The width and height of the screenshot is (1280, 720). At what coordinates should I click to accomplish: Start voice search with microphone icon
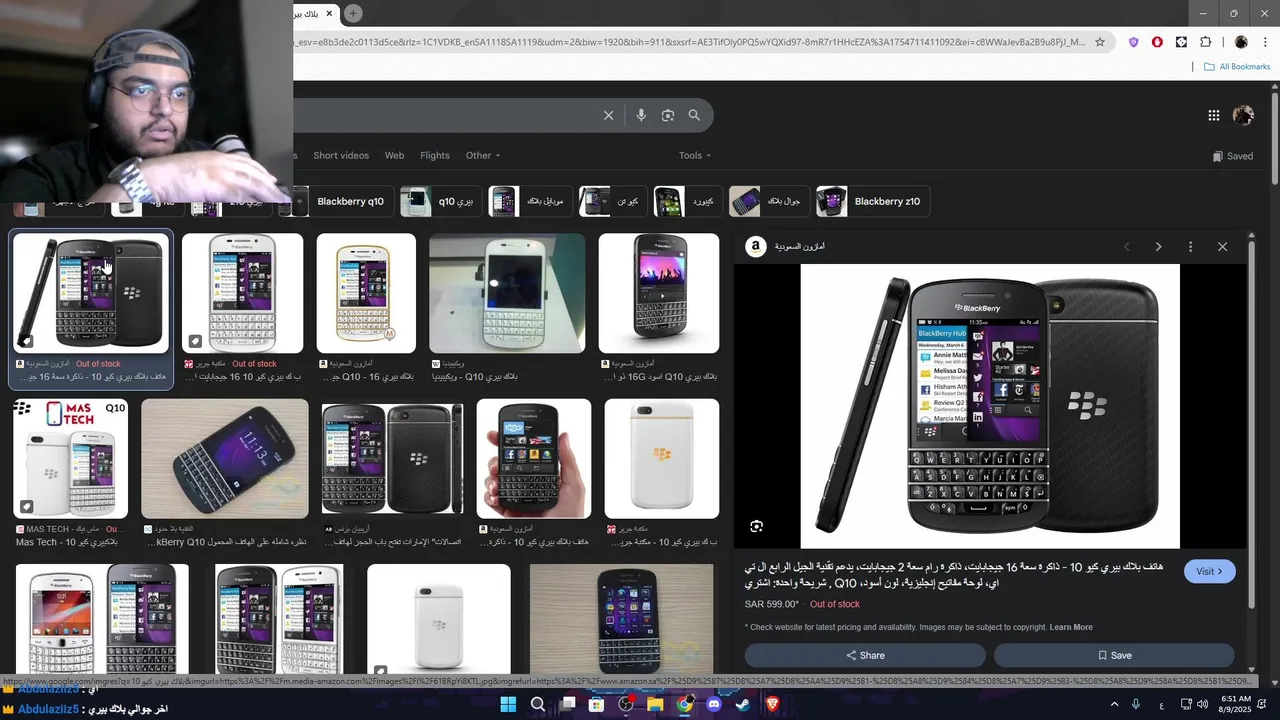(641, 115)
